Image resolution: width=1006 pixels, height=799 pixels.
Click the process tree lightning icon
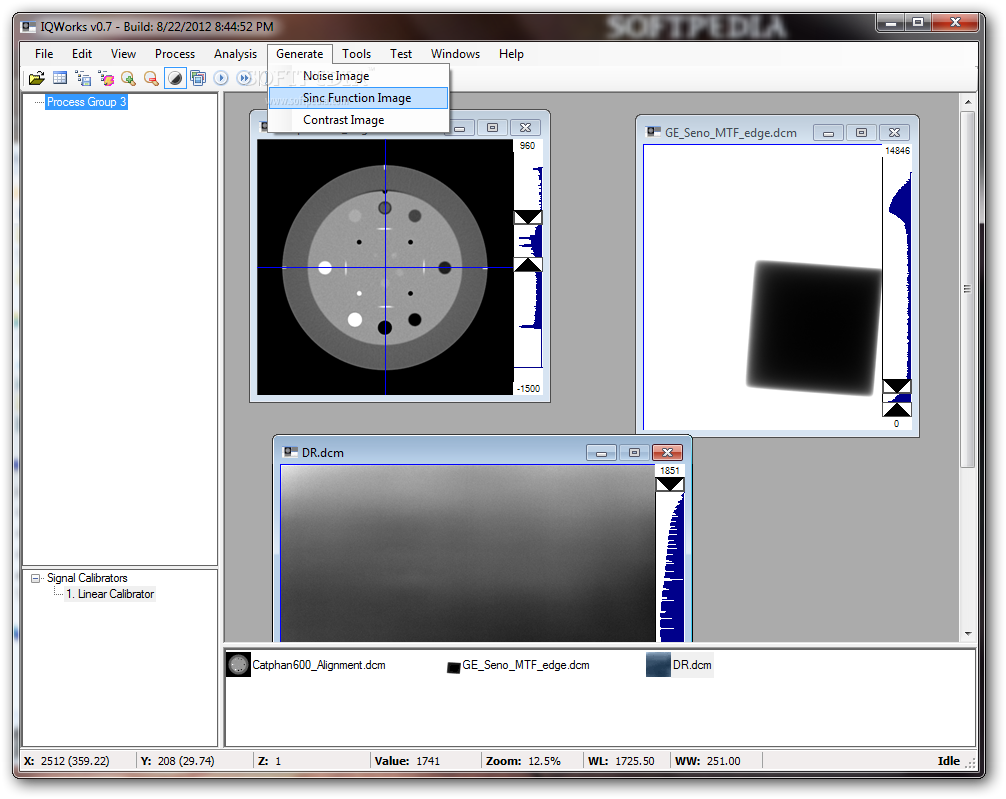pyautogui.click(x=106, y=78)
